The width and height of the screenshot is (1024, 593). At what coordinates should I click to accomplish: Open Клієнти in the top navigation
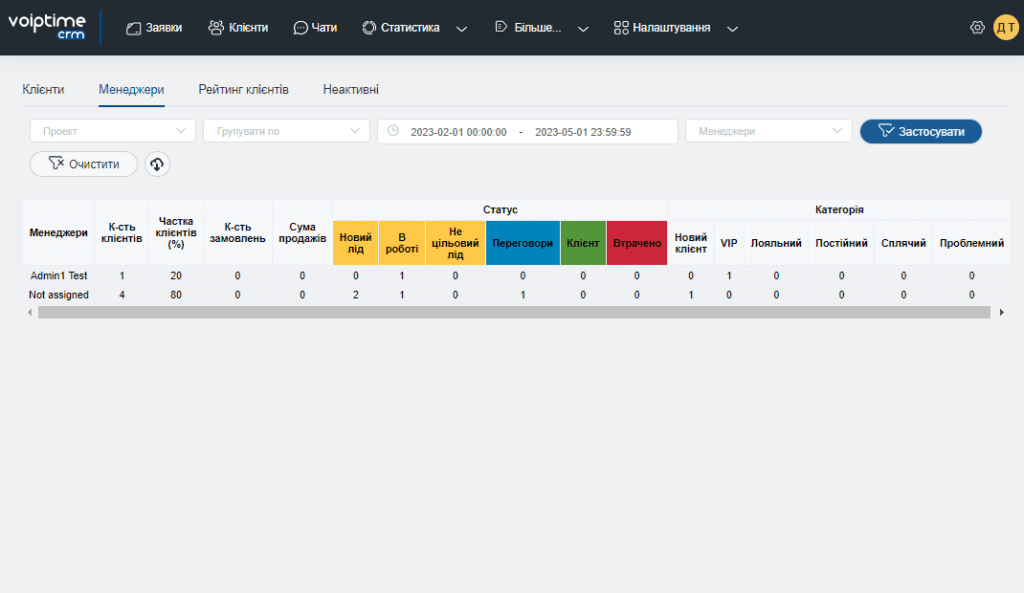[238, 27]
